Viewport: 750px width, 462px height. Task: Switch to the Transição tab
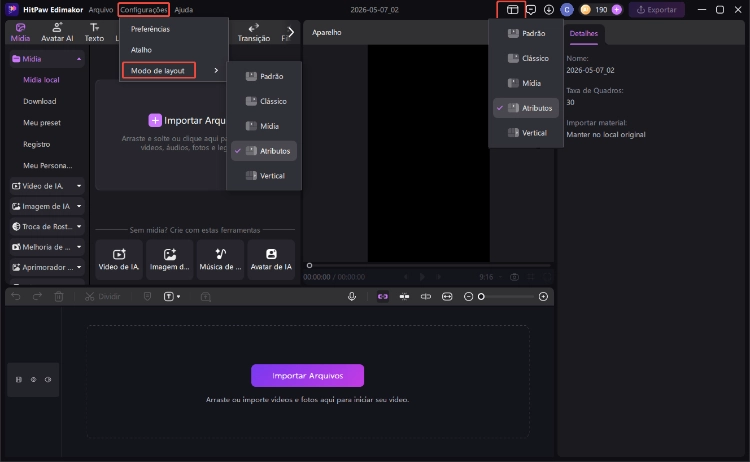pos(254,32)
